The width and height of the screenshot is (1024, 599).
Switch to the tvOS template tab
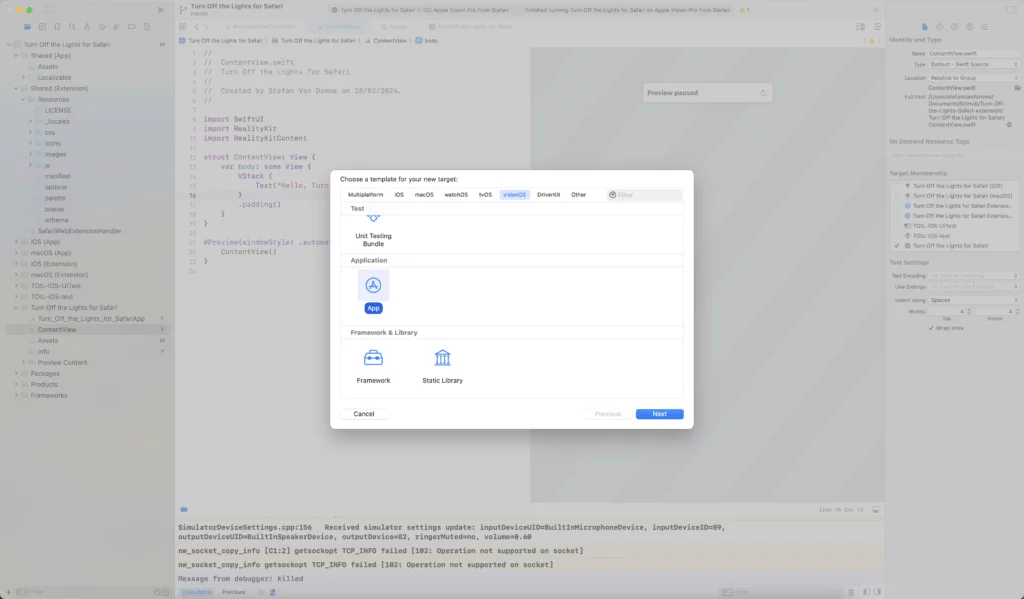(485, 195)
